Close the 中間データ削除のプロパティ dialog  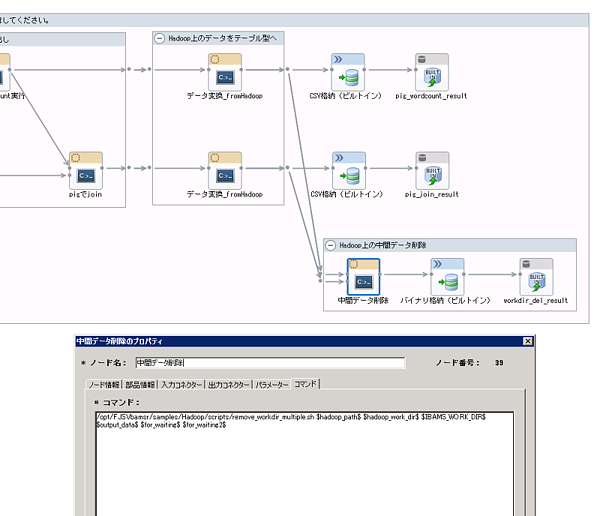click(x=528, y=341)
